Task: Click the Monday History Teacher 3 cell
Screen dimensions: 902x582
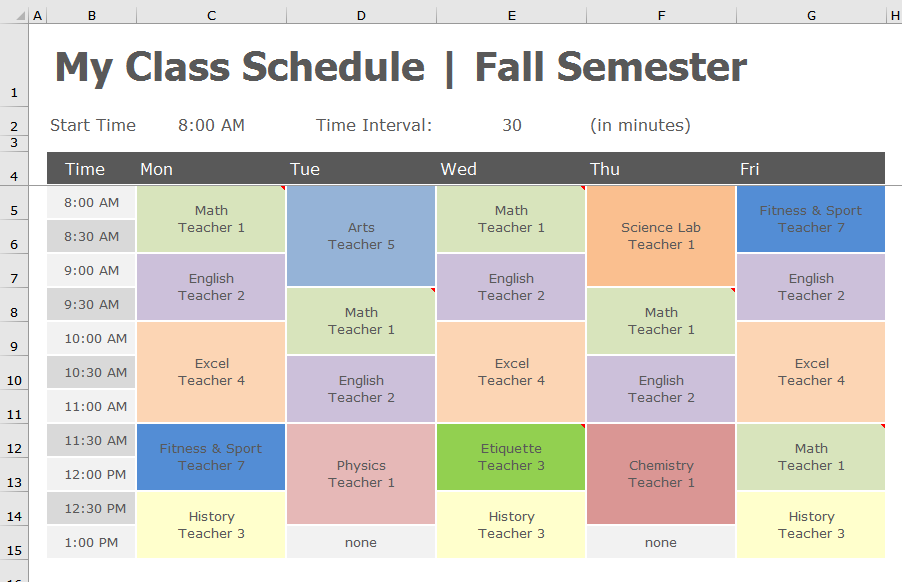Action: click(x=211, y=525)
